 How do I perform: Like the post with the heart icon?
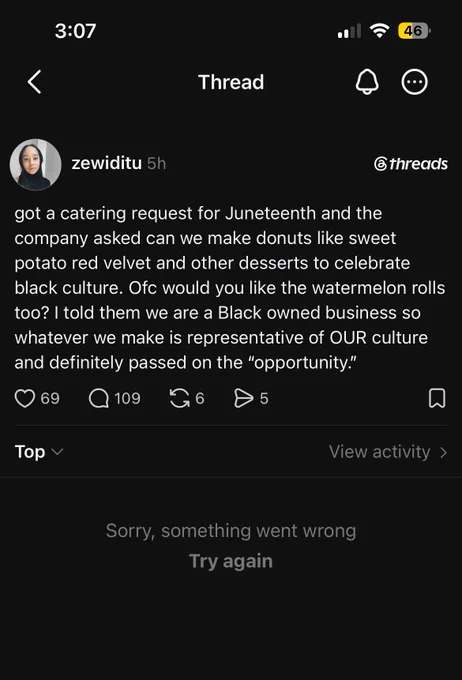point(25,398)
